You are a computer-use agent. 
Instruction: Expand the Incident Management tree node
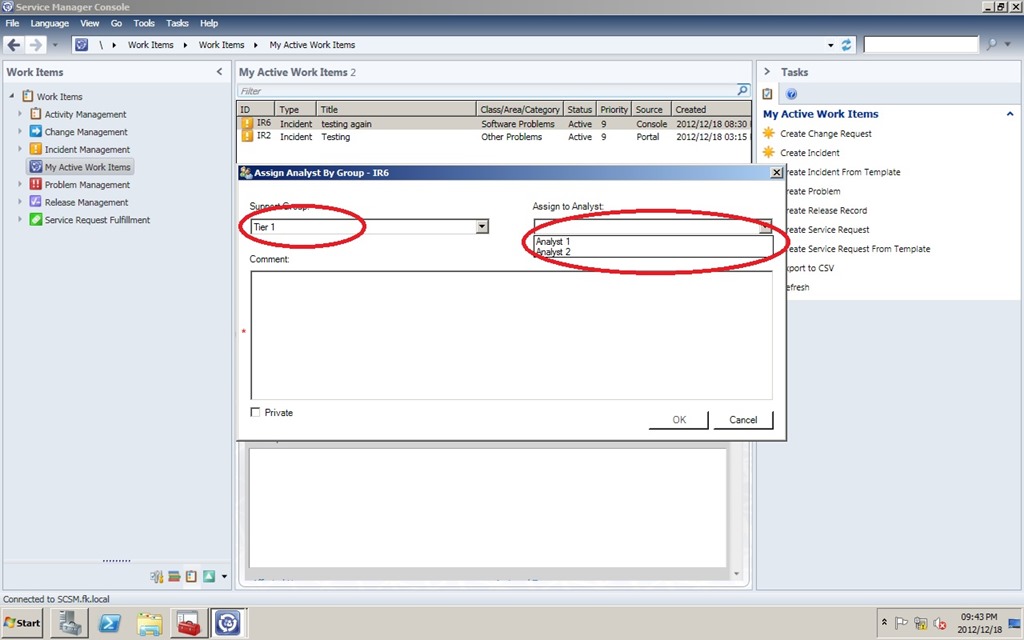coord(19,150)
